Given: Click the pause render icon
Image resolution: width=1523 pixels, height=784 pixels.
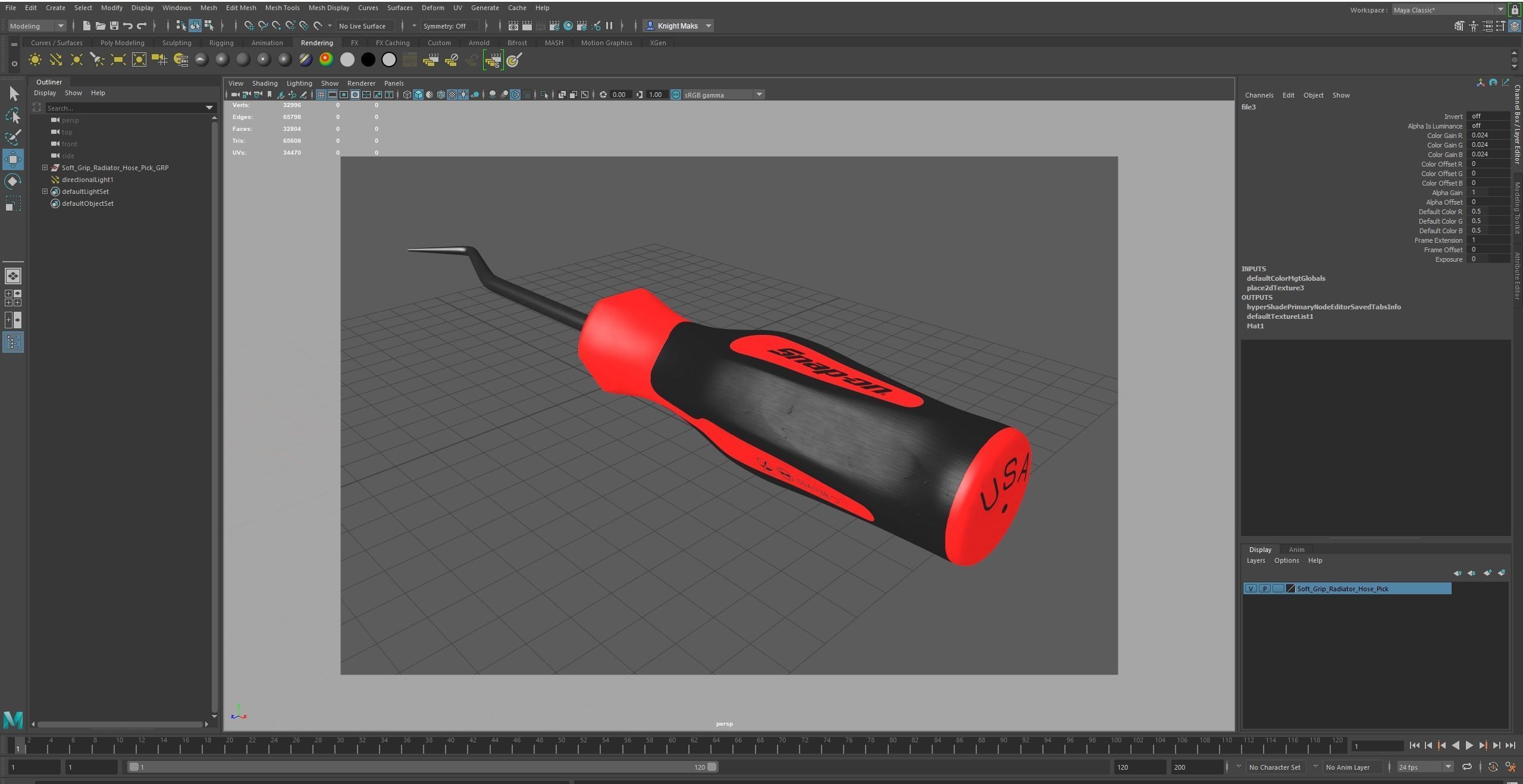Looking at the screenshot, I should pos(609,26).
